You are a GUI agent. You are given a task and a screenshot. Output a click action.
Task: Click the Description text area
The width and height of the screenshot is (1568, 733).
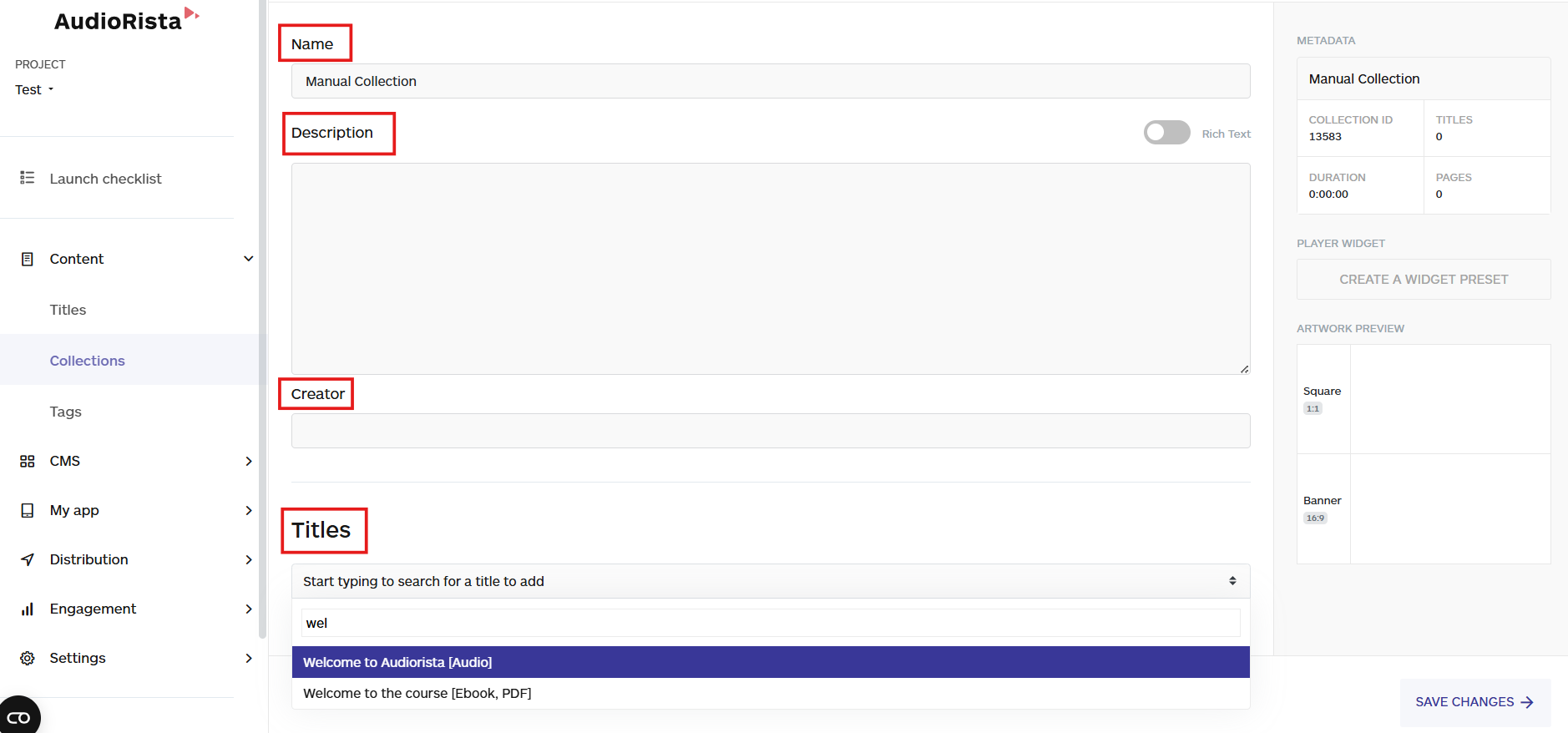coord(770,269)
